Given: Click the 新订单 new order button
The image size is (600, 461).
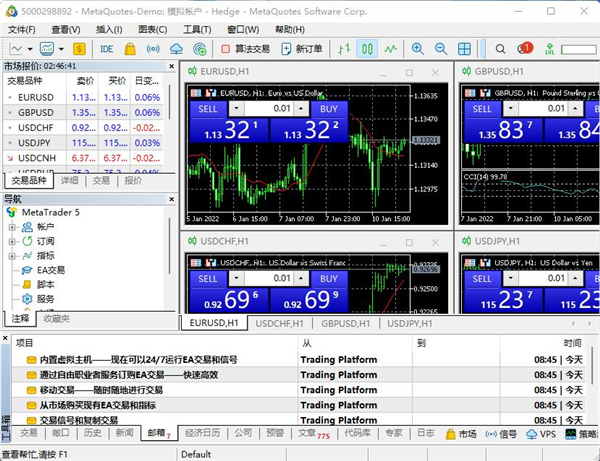Looking at the screenshot, I should (x=301, y=48).
